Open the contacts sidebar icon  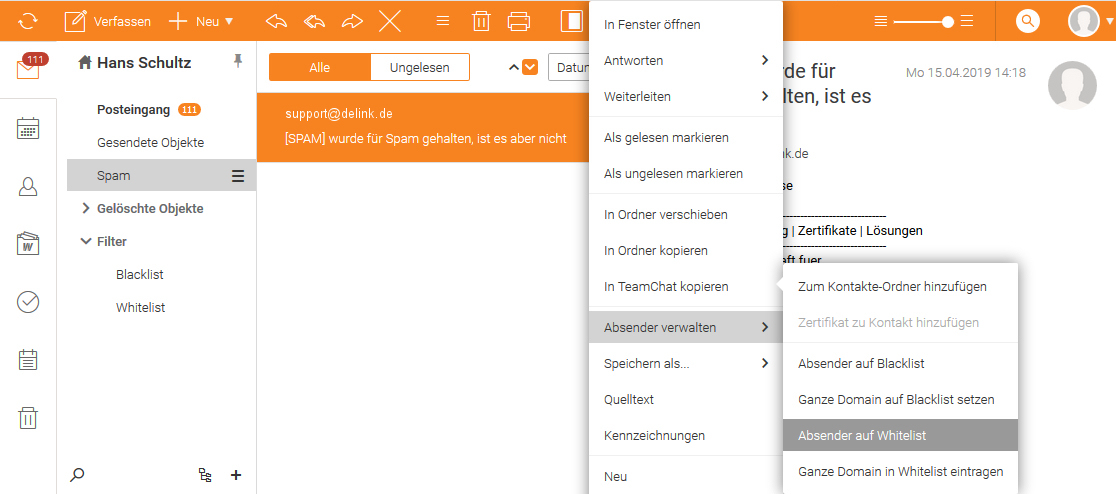point(28,186)
